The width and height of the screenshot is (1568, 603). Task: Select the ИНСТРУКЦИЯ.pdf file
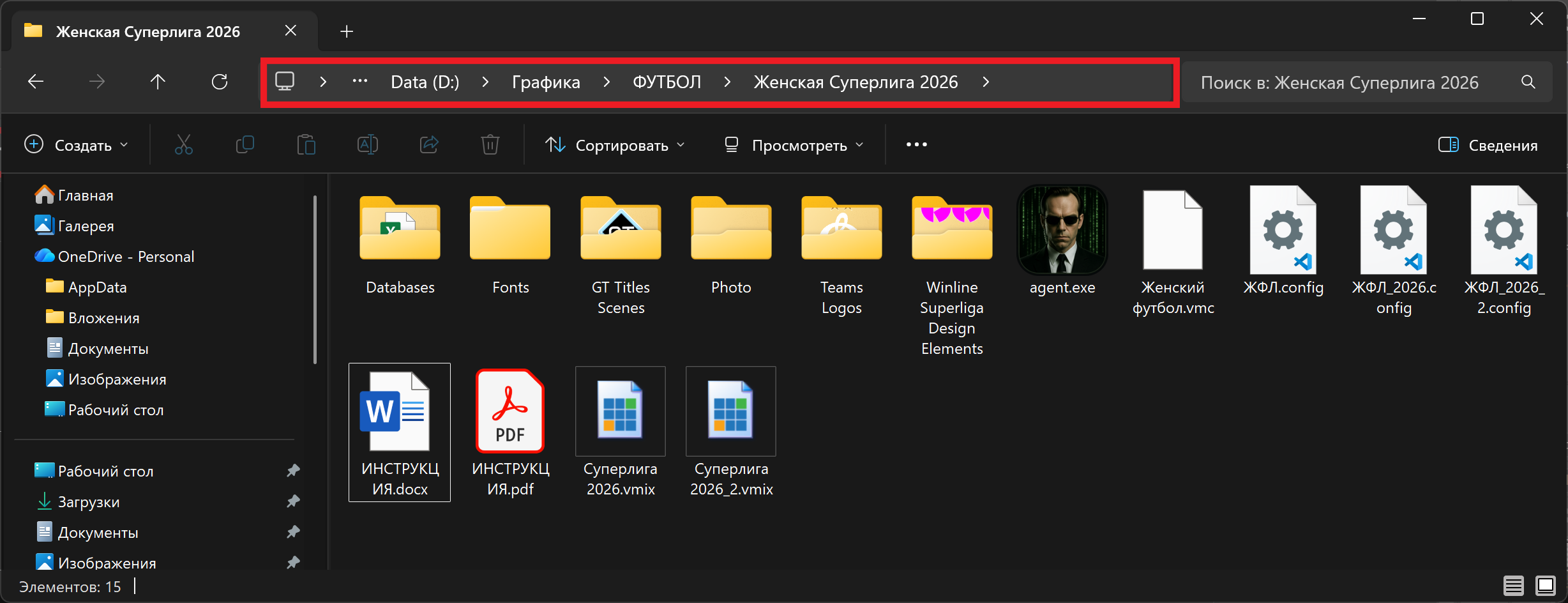click(510, 433)
